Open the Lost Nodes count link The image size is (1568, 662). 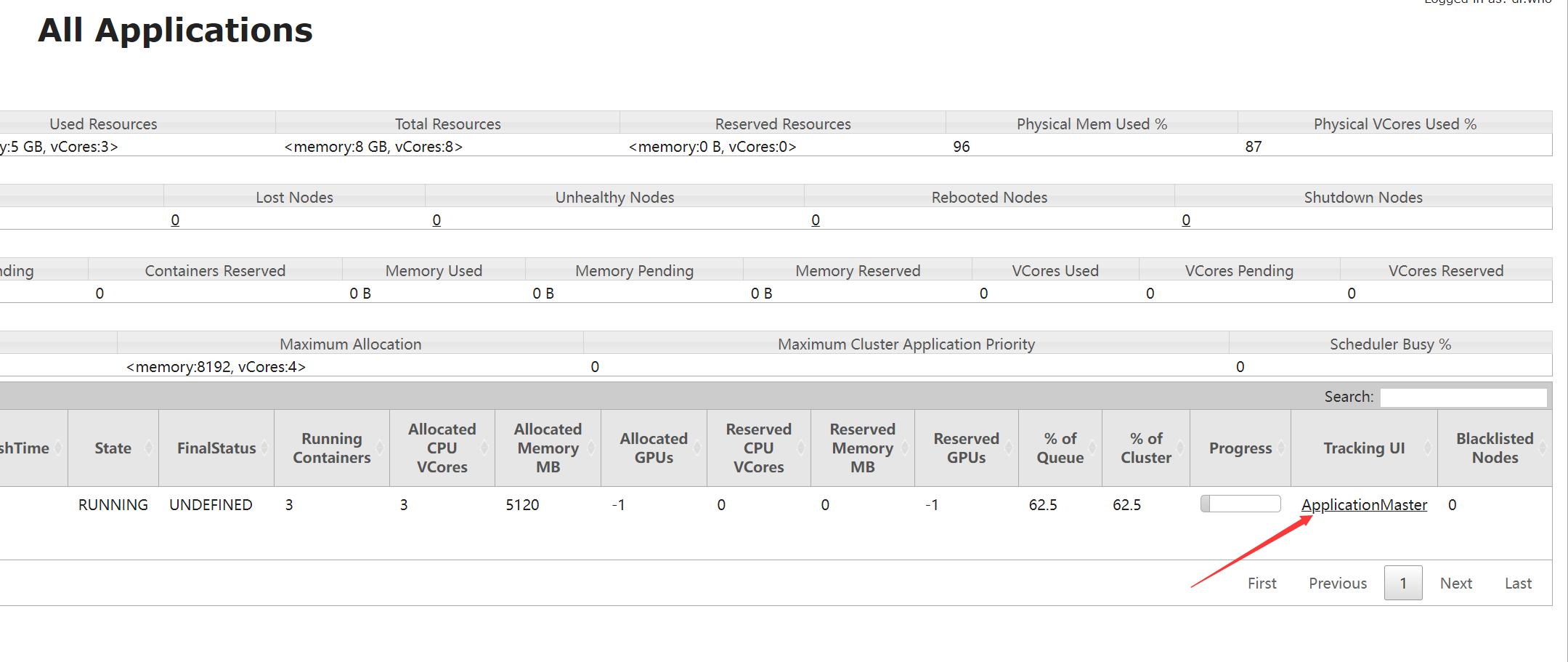point(175,220)
